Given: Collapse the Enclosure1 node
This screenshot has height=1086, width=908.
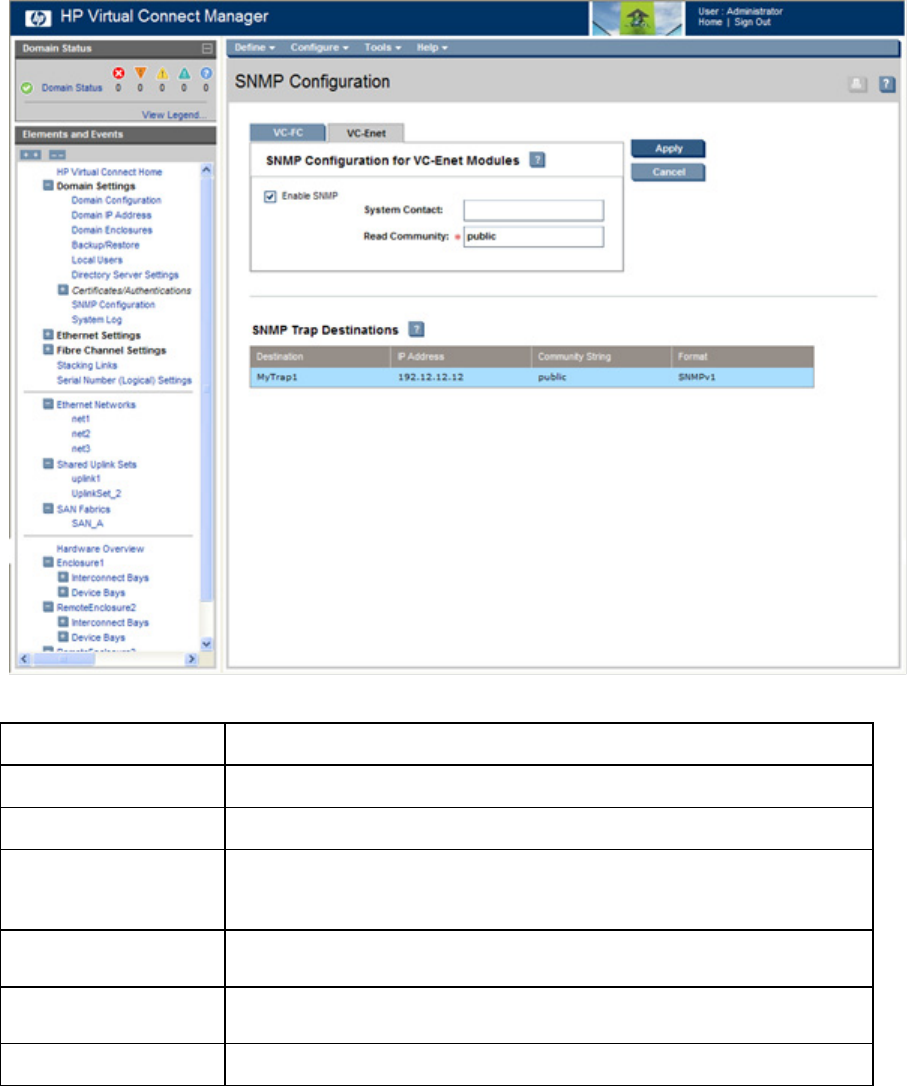Looking at the screenshot, I should click(x=48, y=562).
